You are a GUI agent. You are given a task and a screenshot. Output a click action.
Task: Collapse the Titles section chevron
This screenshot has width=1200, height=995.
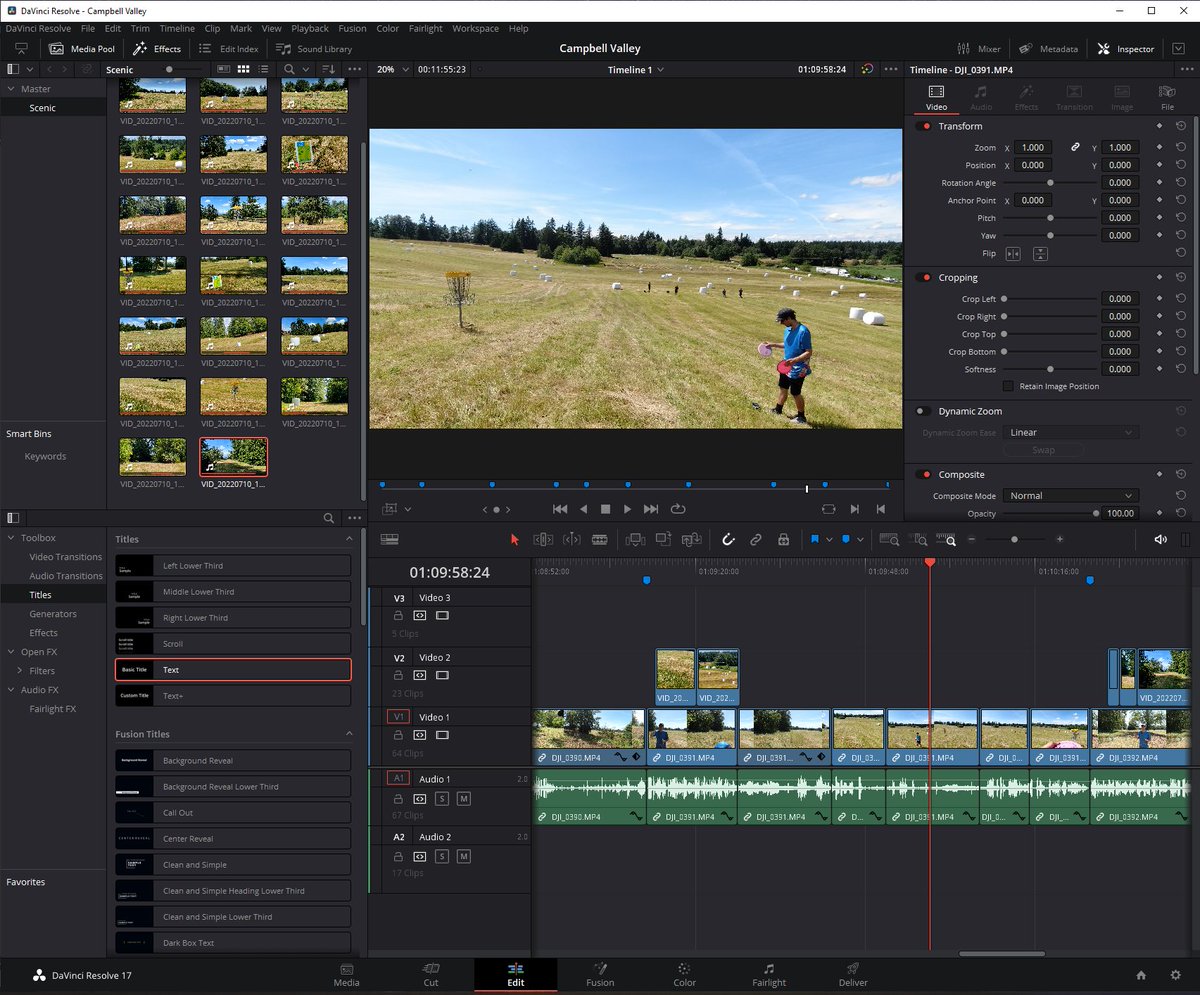point(349,539)
